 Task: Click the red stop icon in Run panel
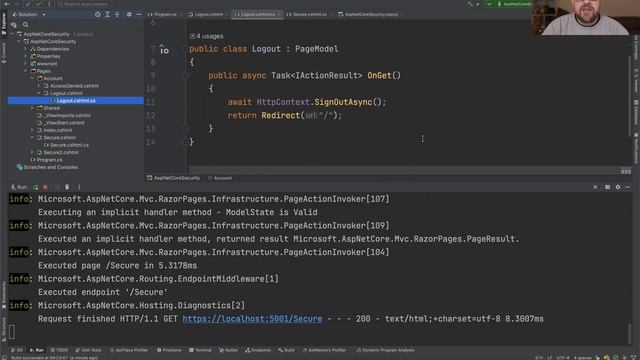point(45,187)
